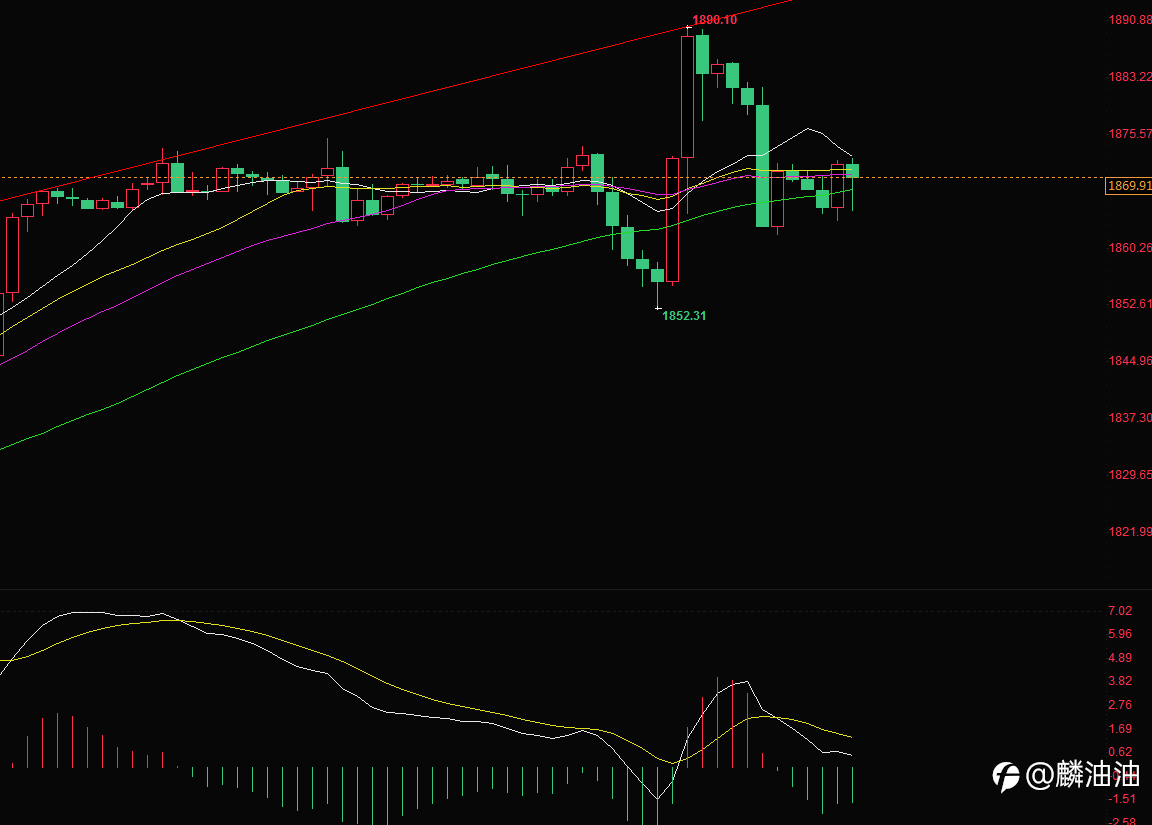Screen dimensions: 1152x825
Task: Click the MACD axis value -1.51
Action: (x=1122, y=799)
